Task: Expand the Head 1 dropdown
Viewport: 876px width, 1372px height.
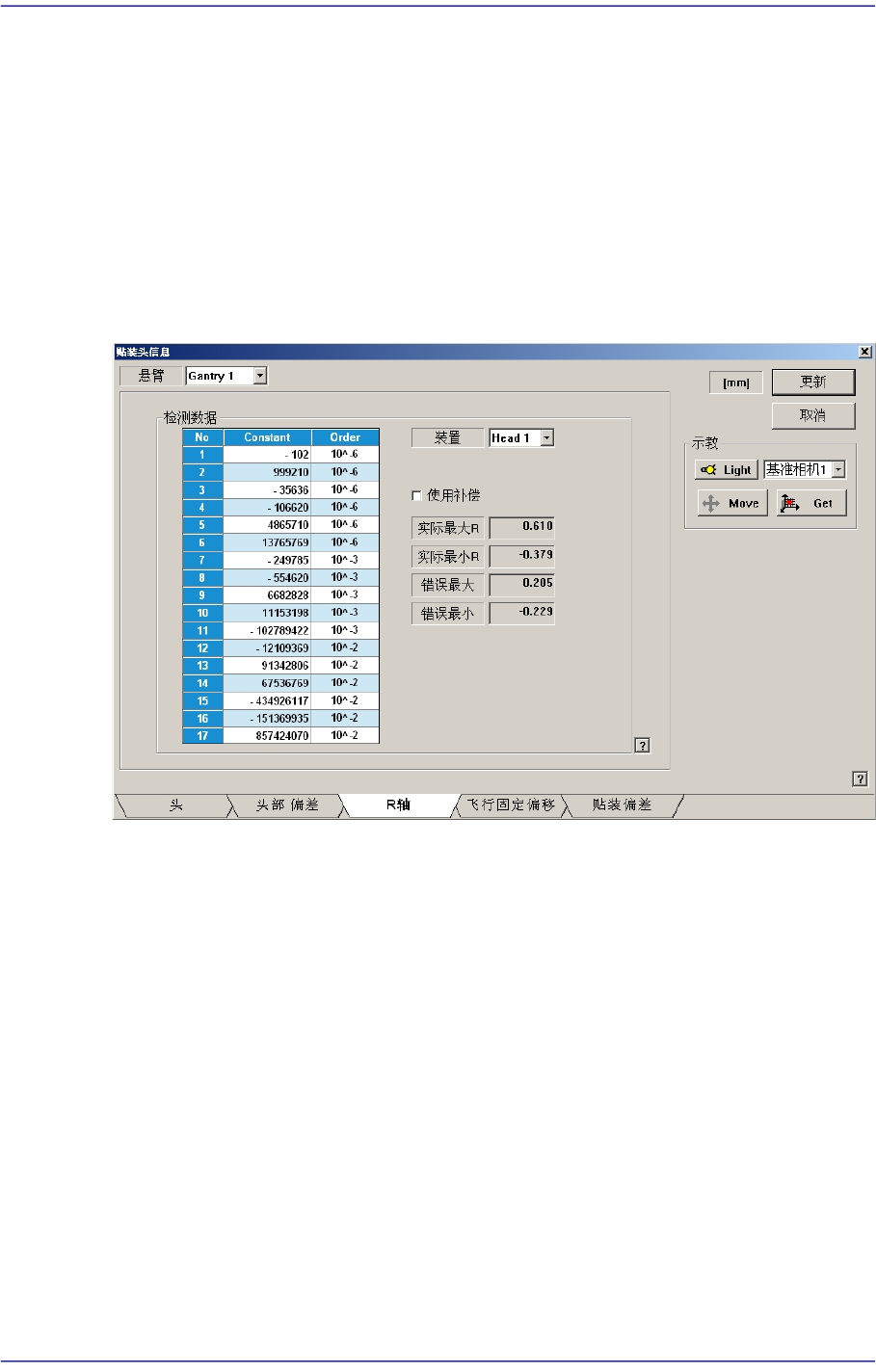Action: (547, 437)
